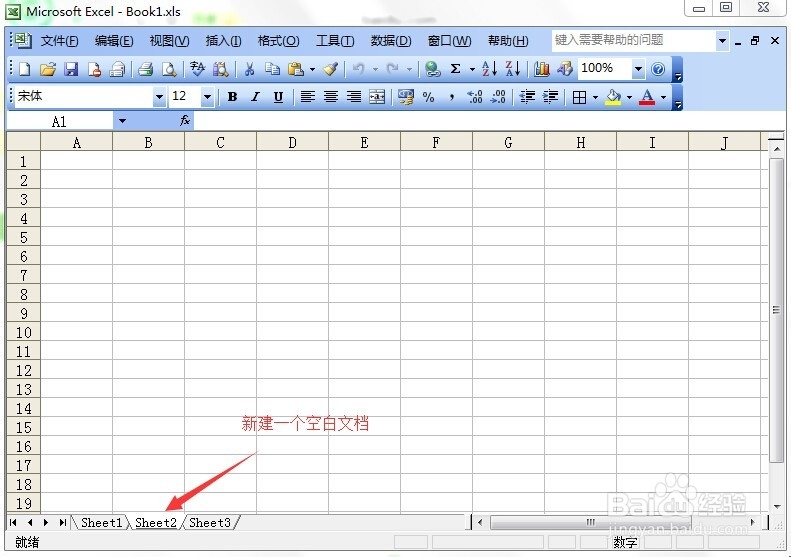The height and width of the screenshot is (557, 791).
Task: Decrease cell indent
Action: (x=527, y=96)
